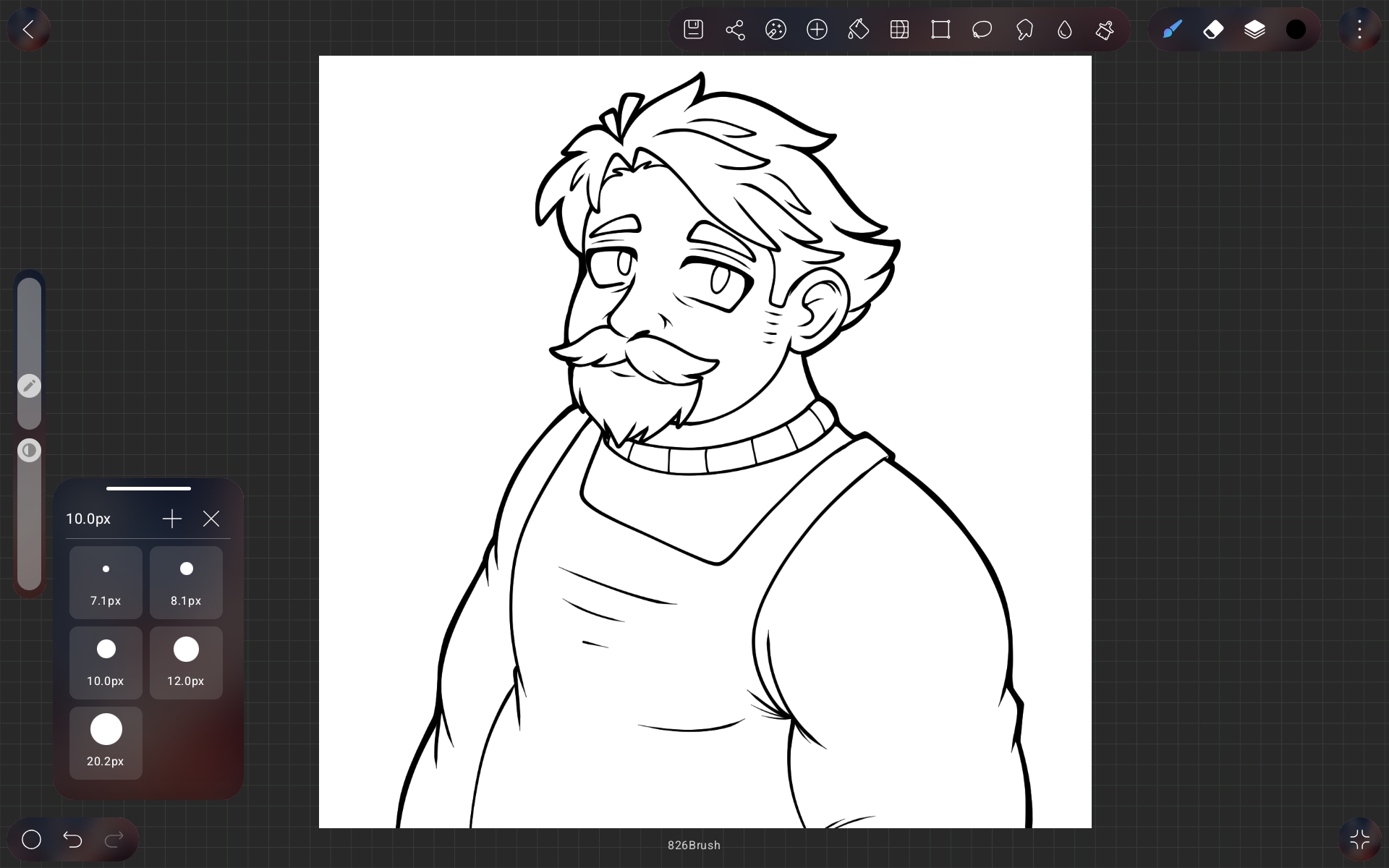Add a new brush size preset

[172, 519]
